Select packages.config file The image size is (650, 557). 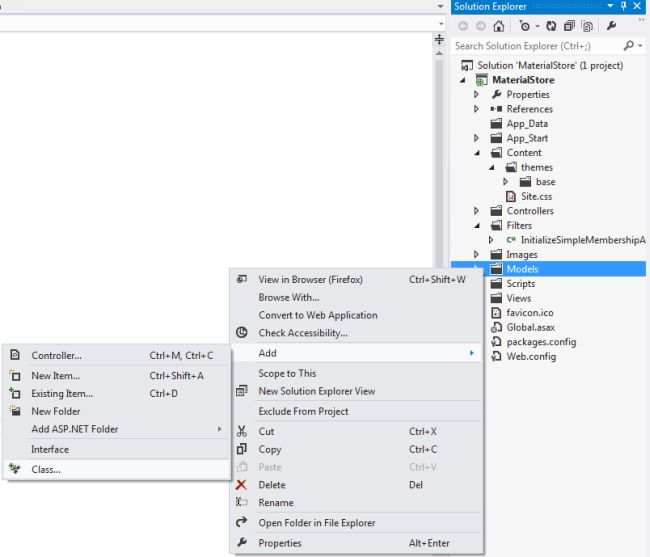click(x=541, y=342)
